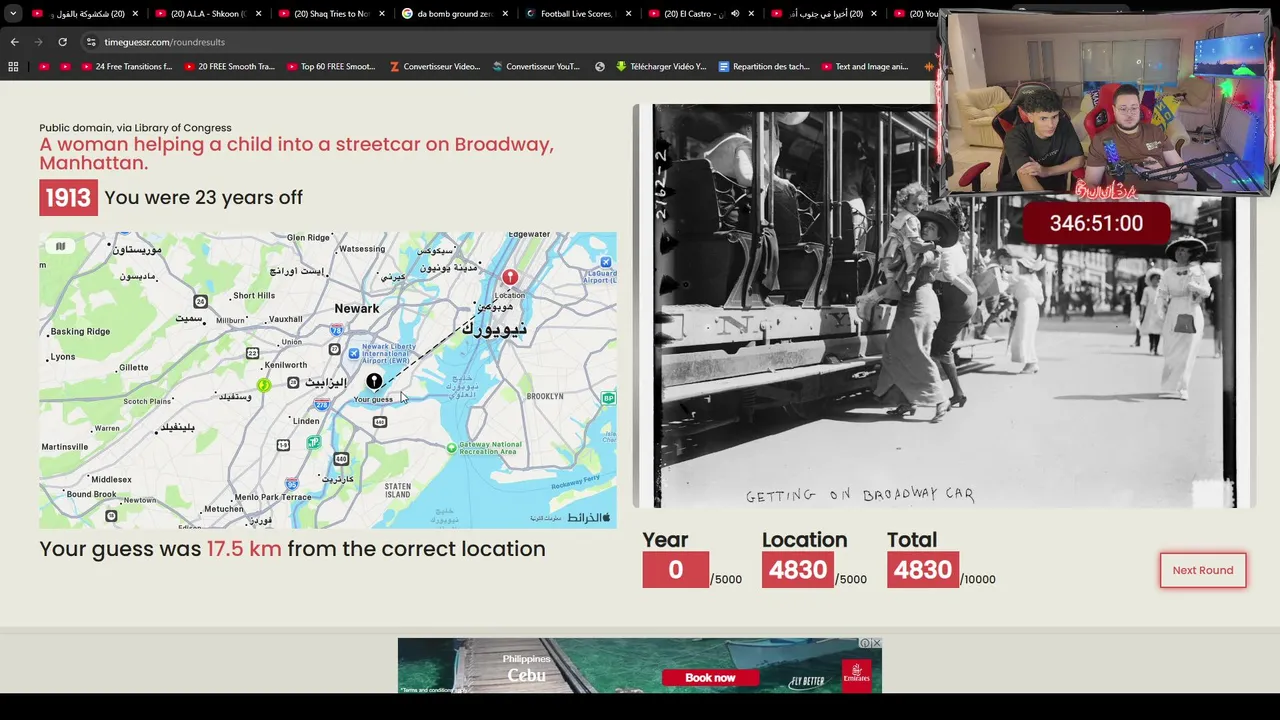Viewport: 1280px width, 720px height.
Task: Close the 'A.L.A - Shkoon' tab
Action: [259, 14]
